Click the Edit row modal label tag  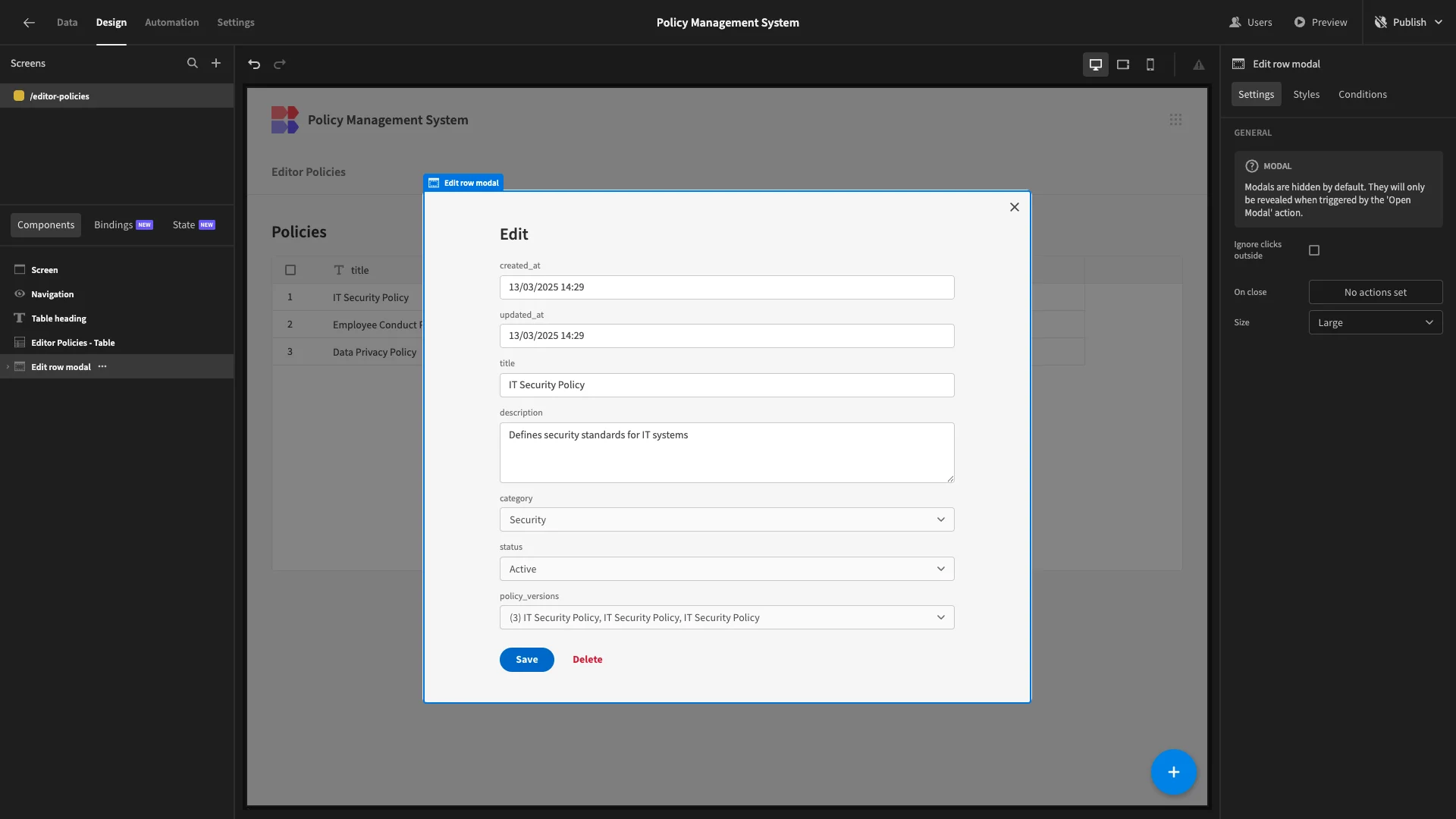pyautogui.click(x=463, y=183)
